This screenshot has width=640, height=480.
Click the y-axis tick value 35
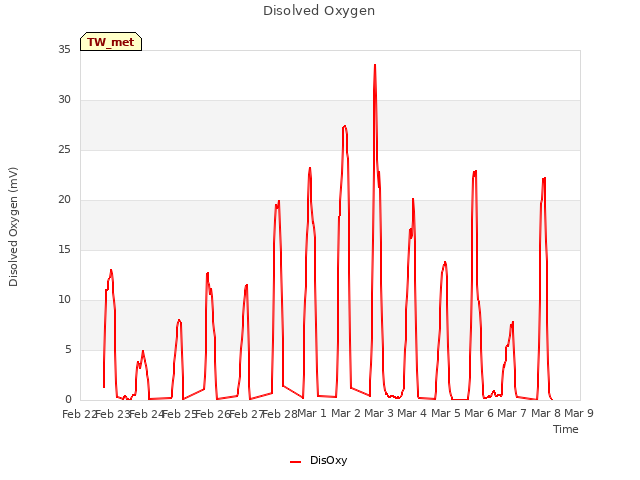click(x=64, y=50)
